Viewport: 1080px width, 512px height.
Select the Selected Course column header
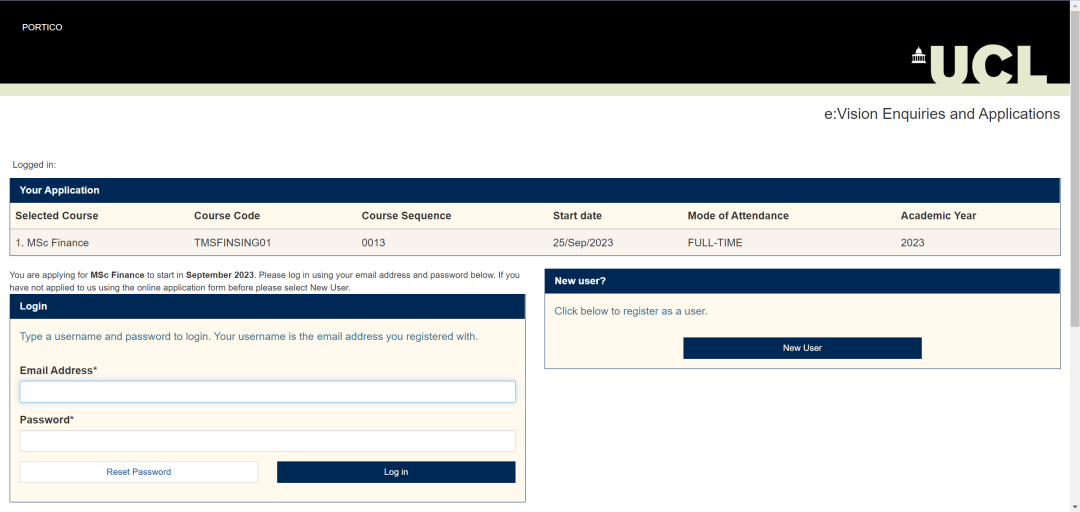coord(57,216)
